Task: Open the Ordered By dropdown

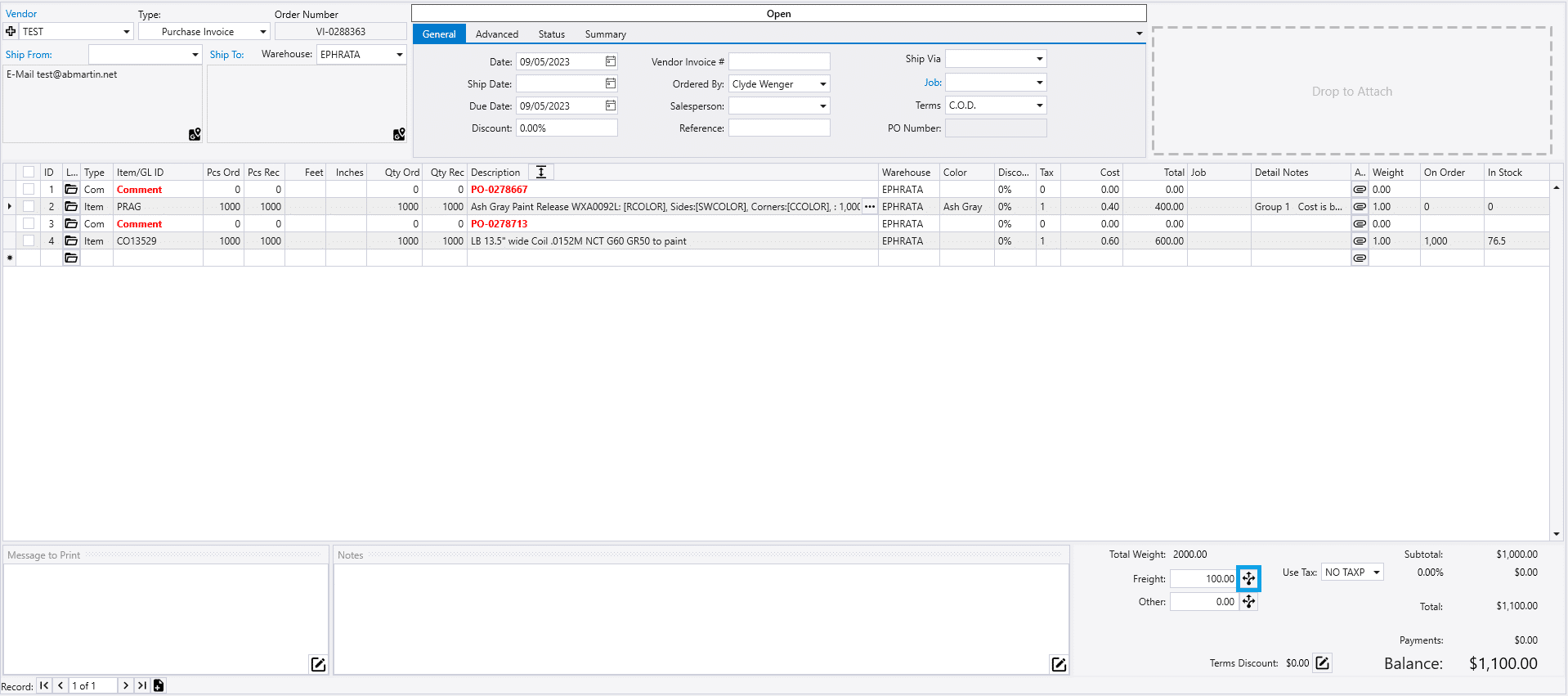Action: (x=822, y=84)
